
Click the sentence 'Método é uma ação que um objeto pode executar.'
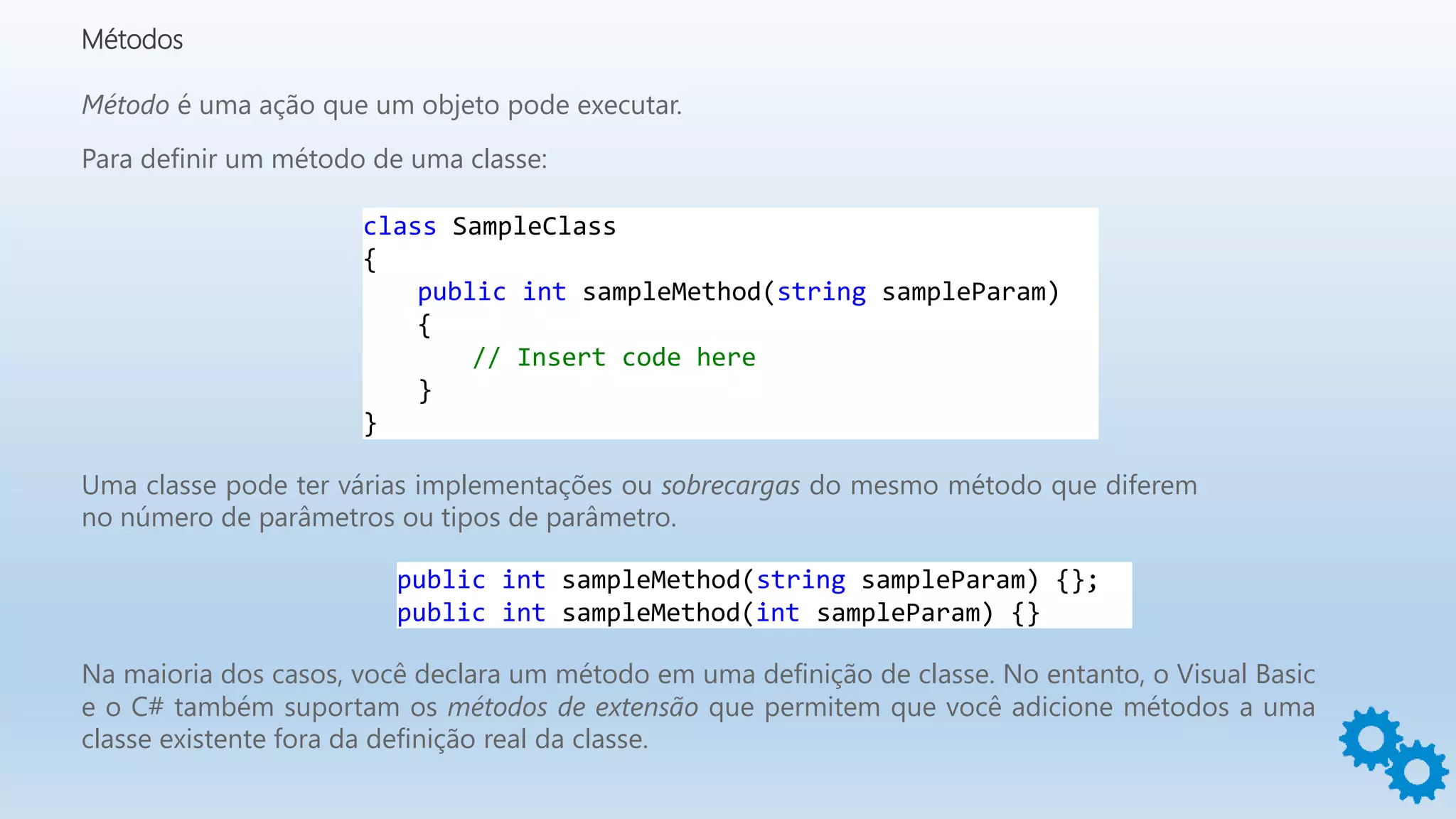(382, 105)
